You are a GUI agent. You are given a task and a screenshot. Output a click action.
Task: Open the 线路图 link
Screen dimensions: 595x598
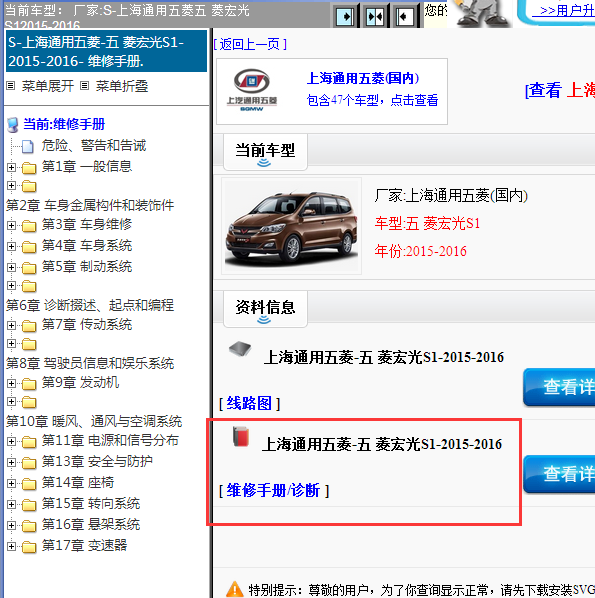click(249, 403)
